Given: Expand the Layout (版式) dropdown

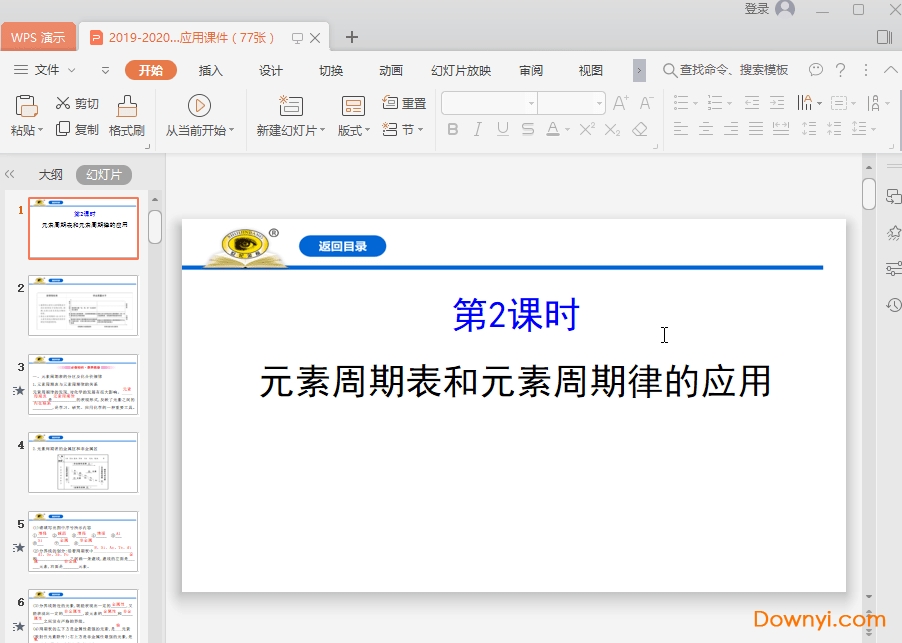Looking at the screenshot, I should [367, 130].
